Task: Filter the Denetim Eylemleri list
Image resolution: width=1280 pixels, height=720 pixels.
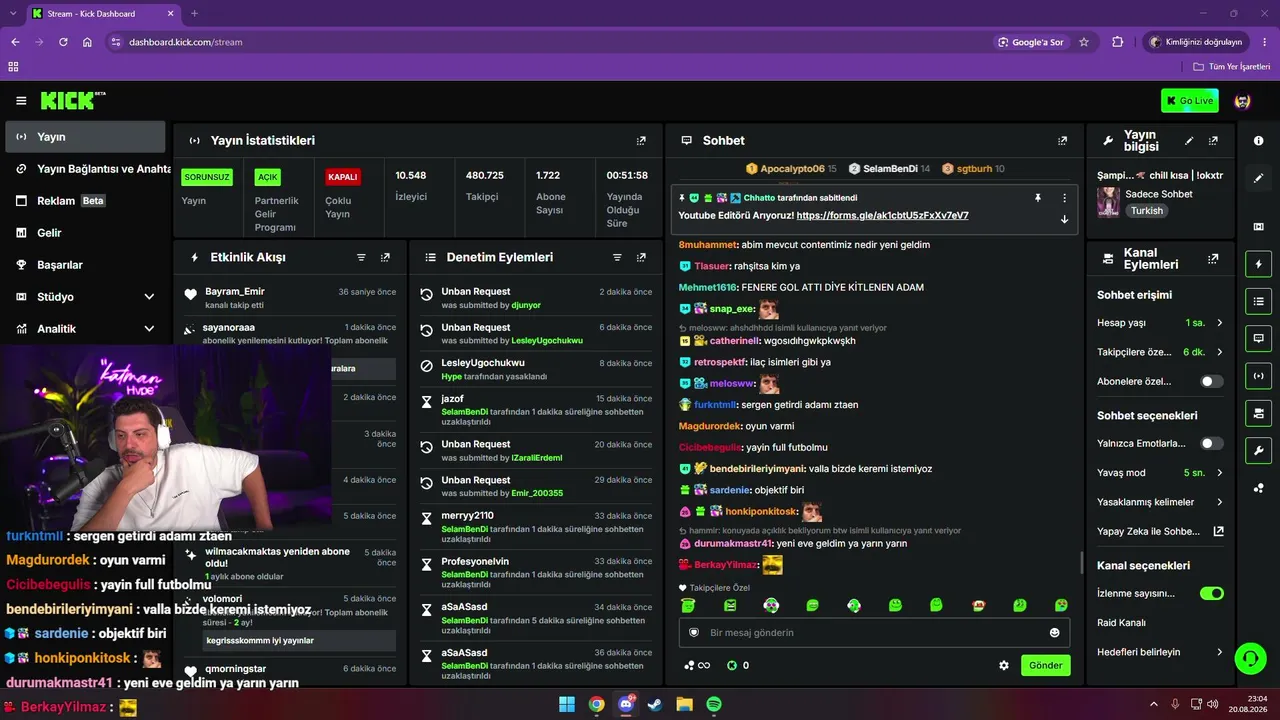Action: click(617, 257)
